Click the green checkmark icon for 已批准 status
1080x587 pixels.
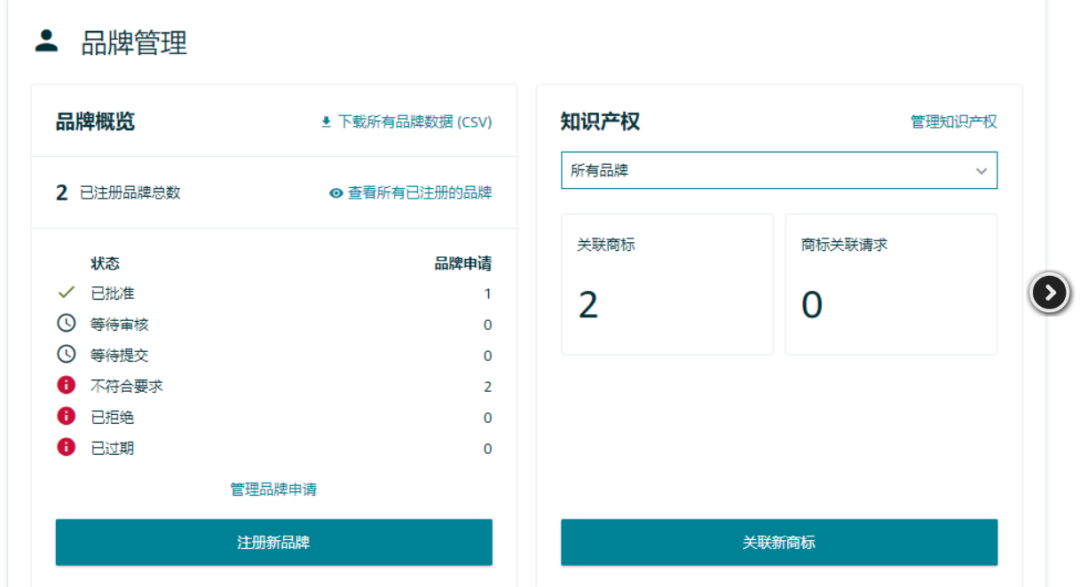(x=67, y=293)
